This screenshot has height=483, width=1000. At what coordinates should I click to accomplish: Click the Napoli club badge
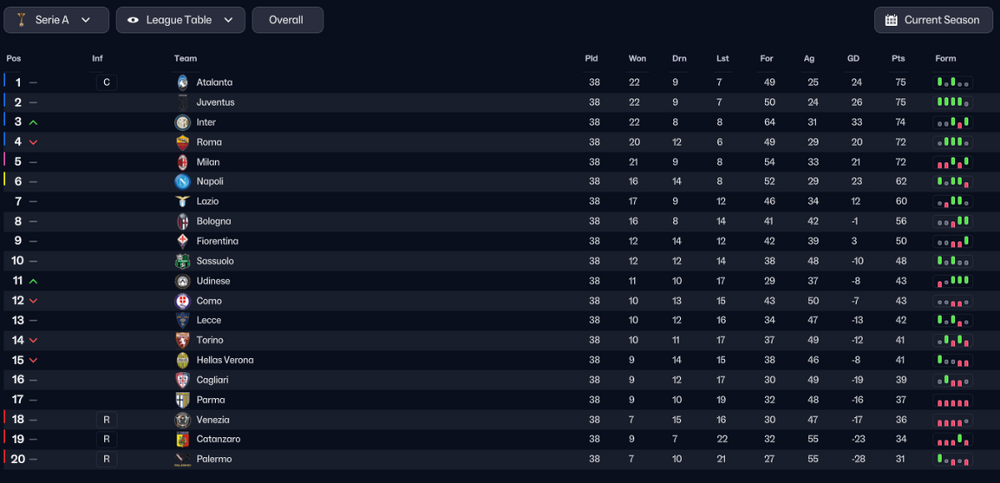183,181
